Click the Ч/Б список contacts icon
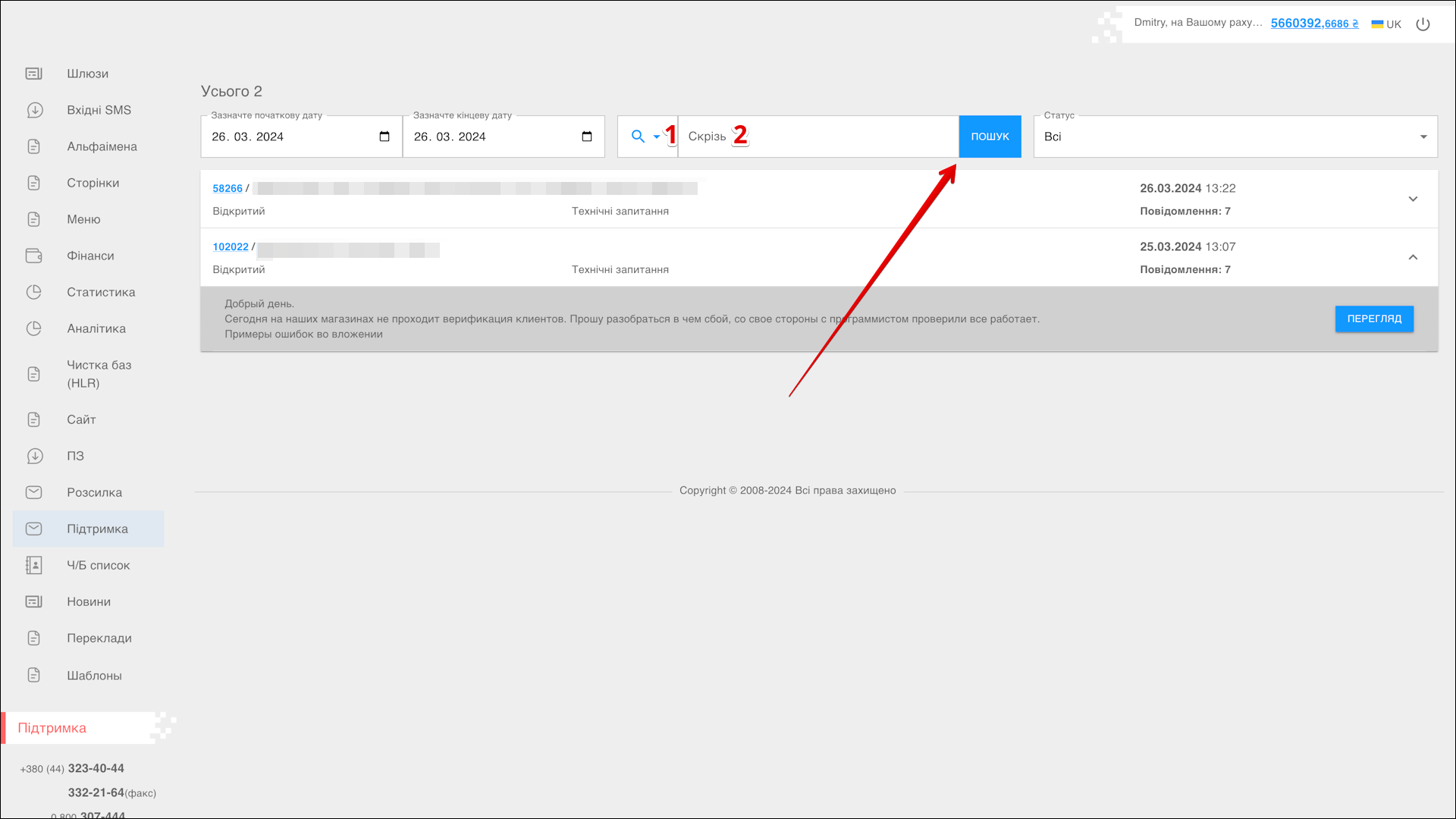Image resolution: width=1456 pixels, height=819 pixels. (34, 565)
